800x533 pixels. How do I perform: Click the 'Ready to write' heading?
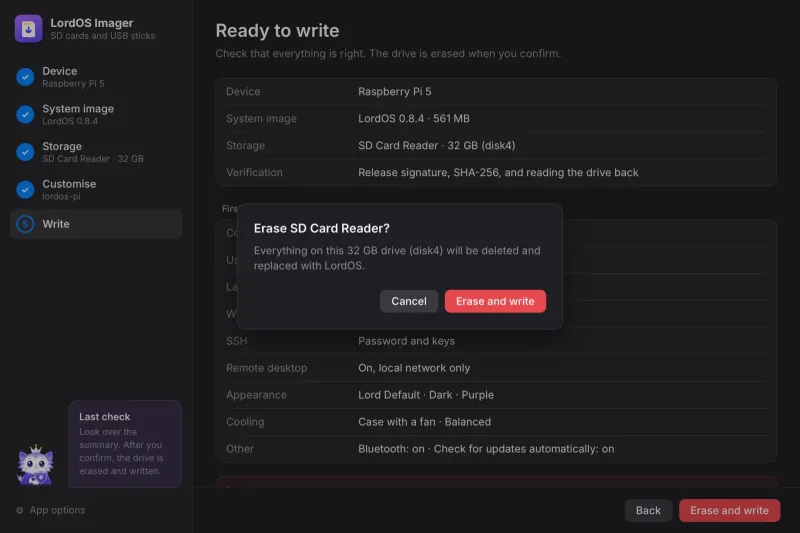click(277, 31)
